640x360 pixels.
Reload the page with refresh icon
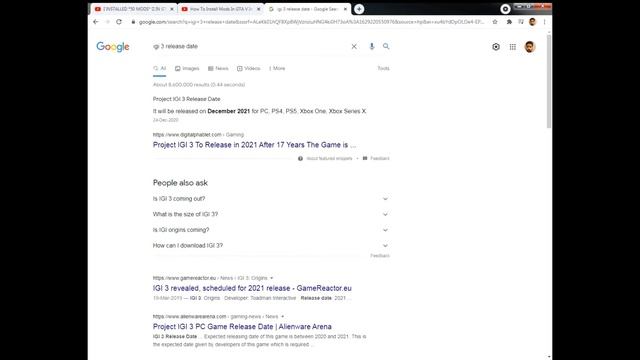[x=119, y=22]
